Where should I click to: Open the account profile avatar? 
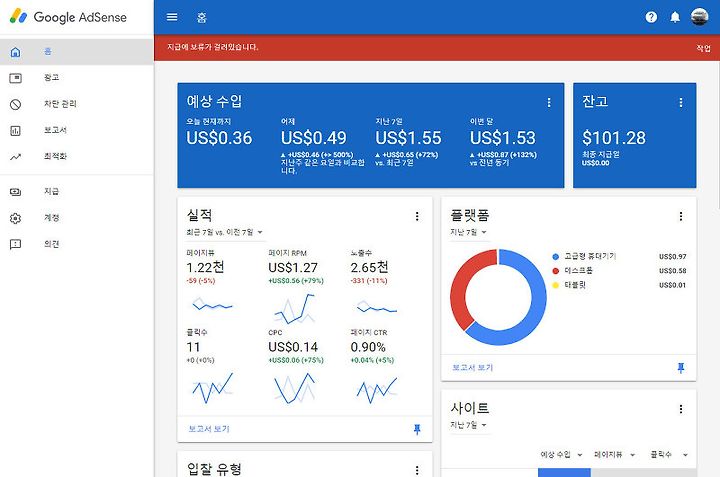click(699, 17)
